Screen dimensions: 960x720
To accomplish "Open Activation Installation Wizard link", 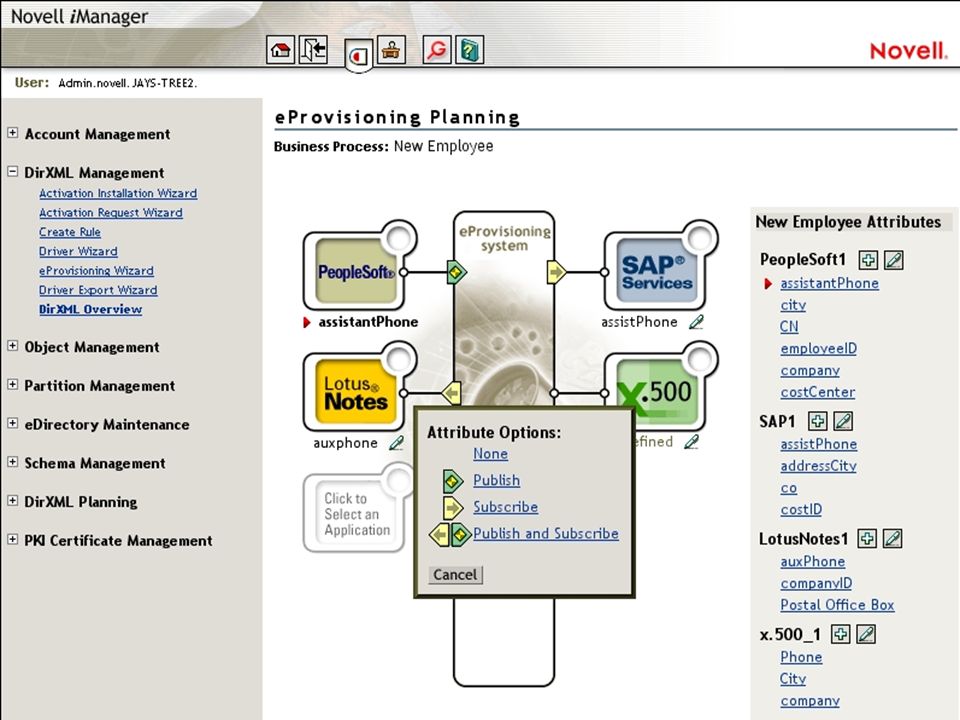I will pos(118,193).
